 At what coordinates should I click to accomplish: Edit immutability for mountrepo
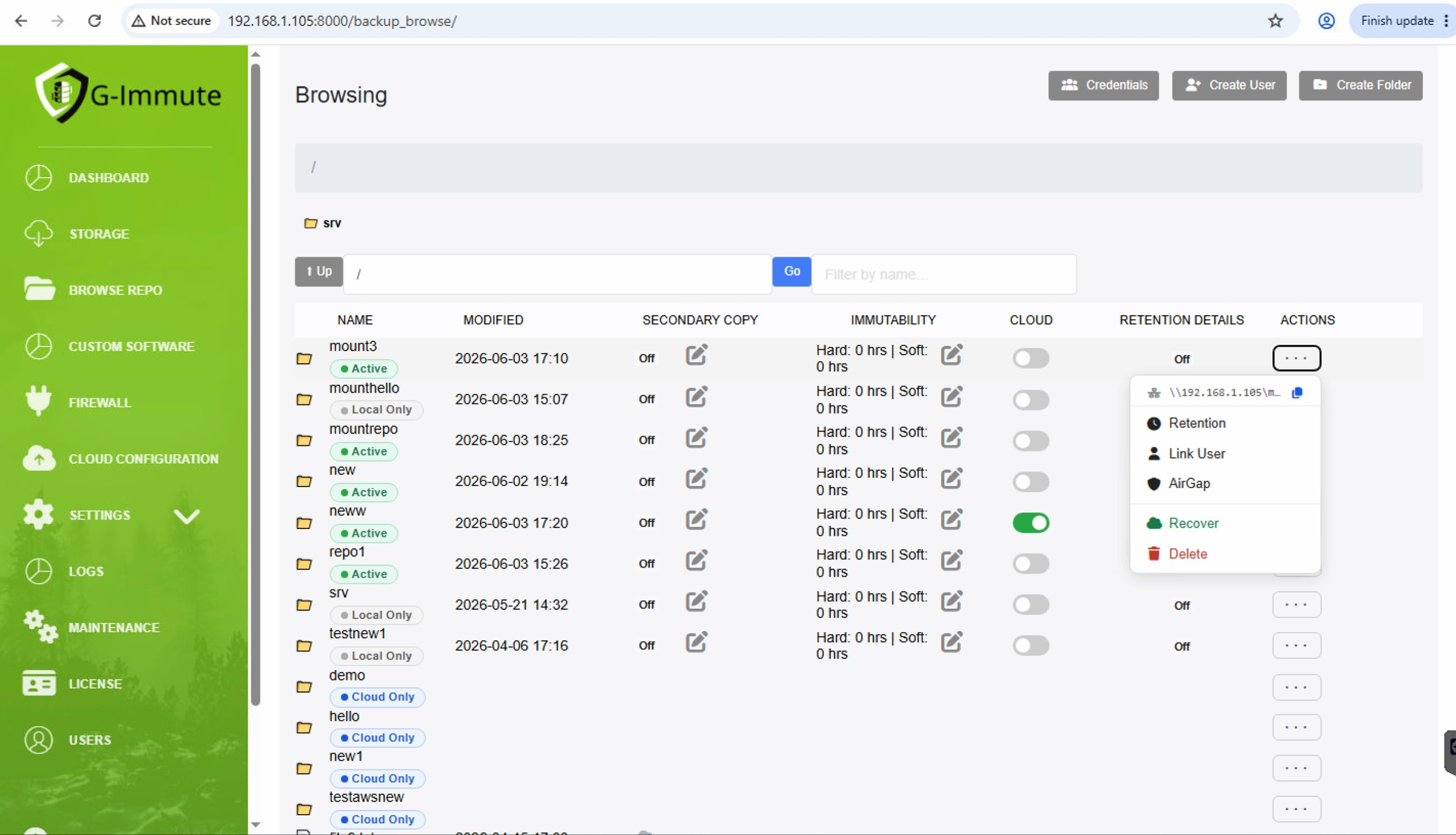951,438
